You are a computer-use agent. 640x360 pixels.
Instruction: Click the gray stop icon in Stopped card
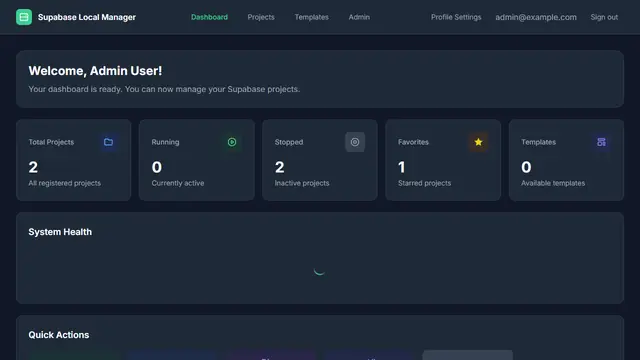click(x=355, y=142)
